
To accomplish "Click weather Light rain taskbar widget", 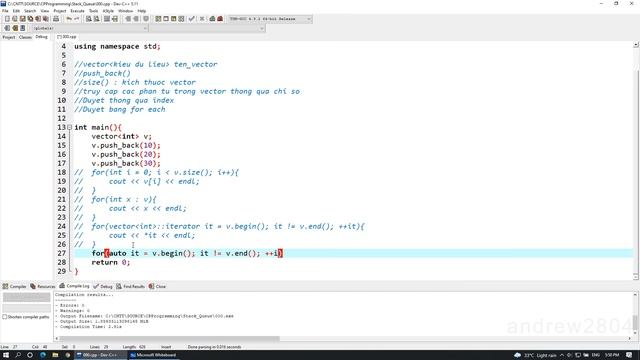I will pyautogui.click(x=536, y=355).
